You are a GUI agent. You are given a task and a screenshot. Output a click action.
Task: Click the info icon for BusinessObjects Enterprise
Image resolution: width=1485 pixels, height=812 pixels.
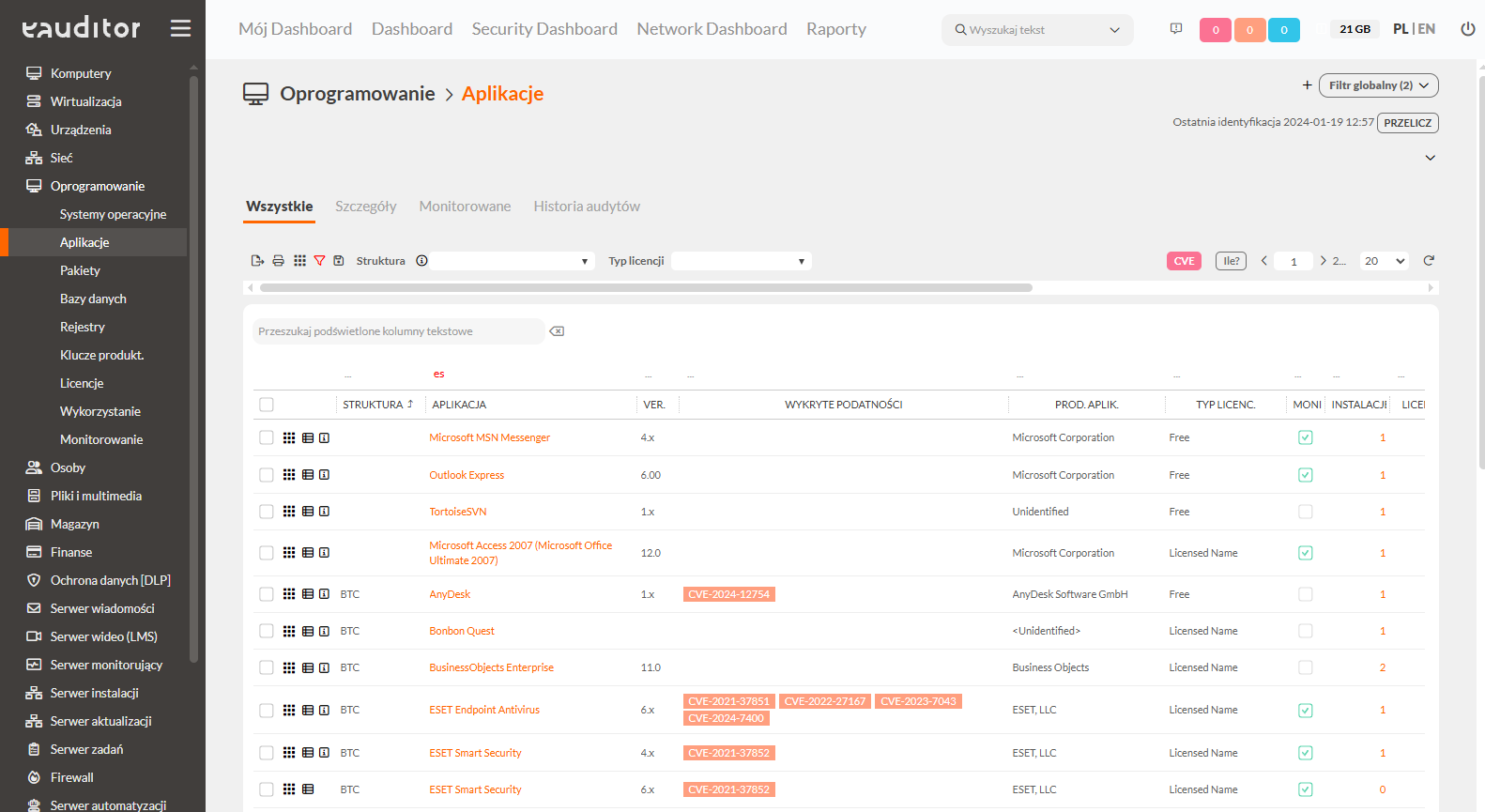(x=324, y=667)
